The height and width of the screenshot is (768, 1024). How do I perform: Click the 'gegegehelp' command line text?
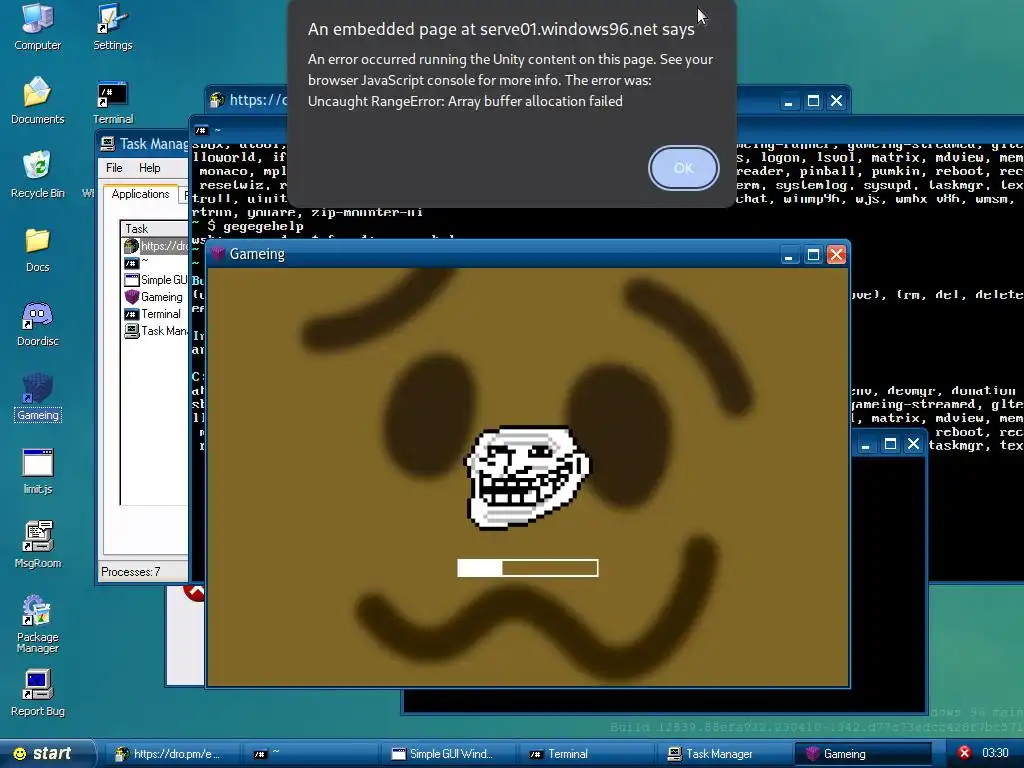coord(263,226)
